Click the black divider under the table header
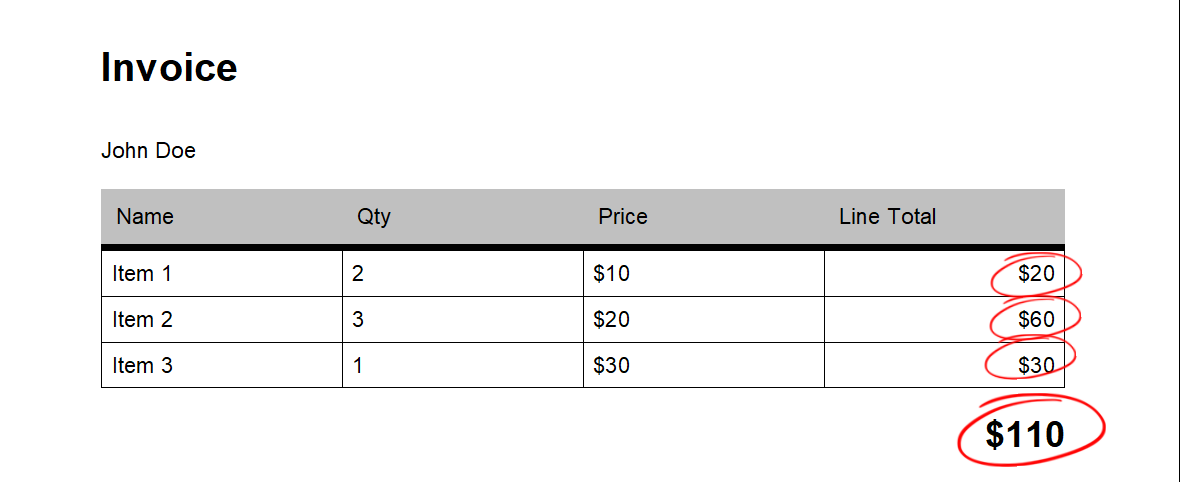Viewport: 1180px width, 482px height. pos(583,247)
